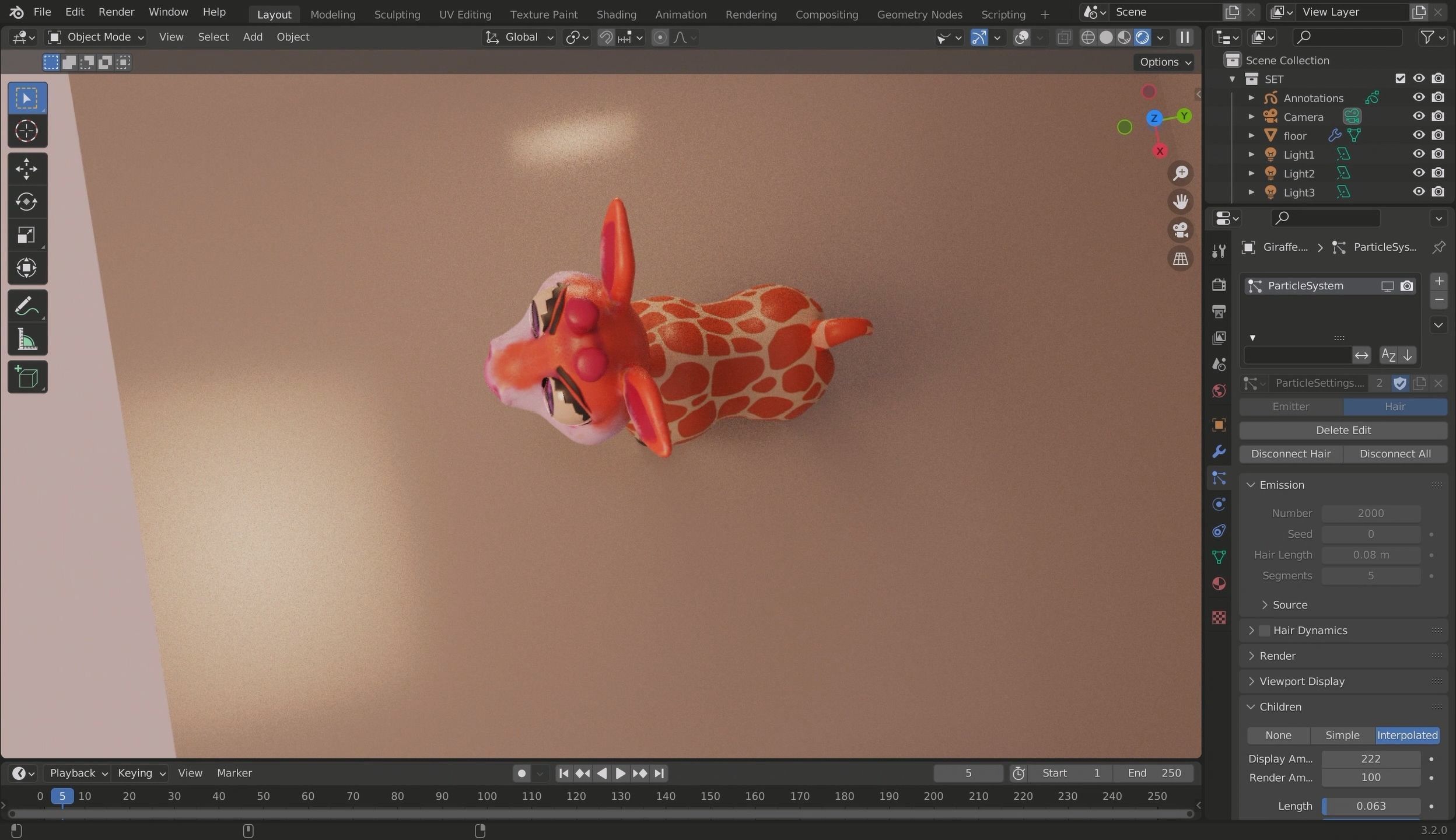Select the Annotate tool
Viewport: 1456px width, 840px height.
point(27,306)
